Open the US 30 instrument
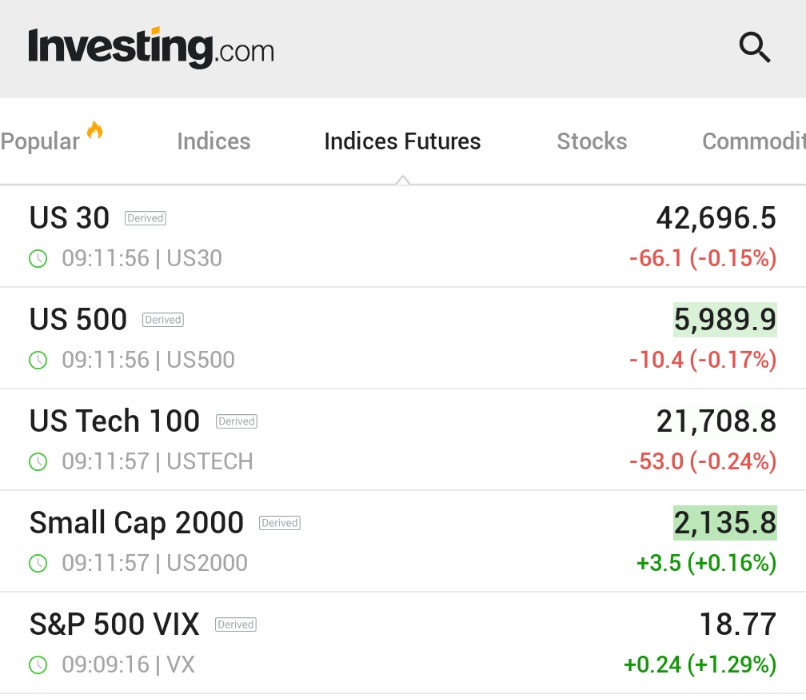 coord(403,236)
